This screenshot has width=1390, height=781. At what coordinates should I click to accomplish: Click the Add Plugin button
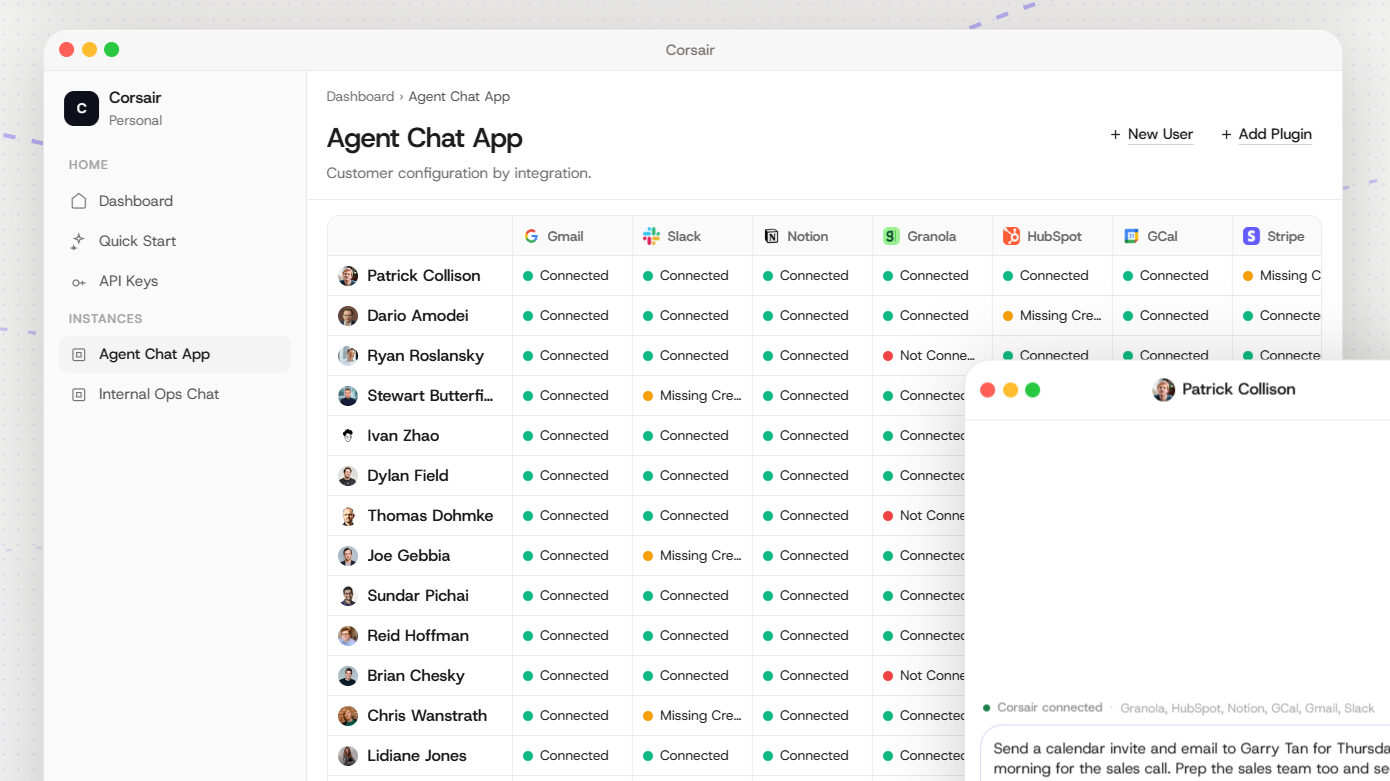(x=1267, y=135)
